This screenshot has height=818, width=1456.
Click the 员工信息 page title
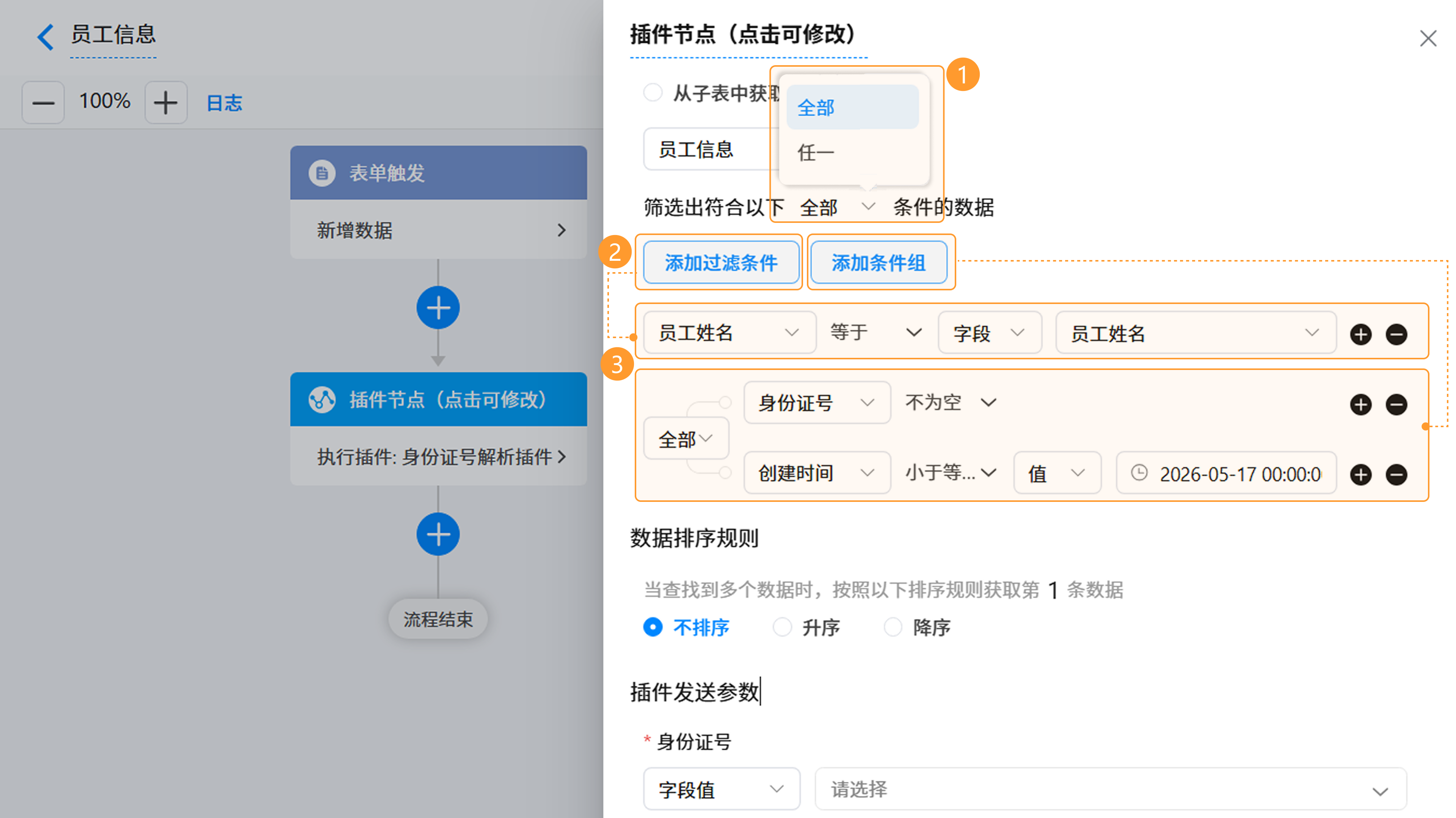pos(113,34)
